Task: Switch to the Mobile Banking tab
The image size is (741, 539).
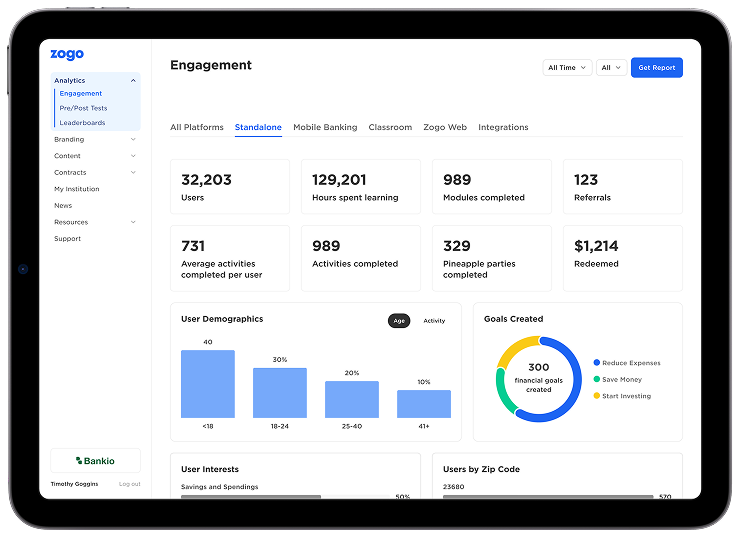Action: (325, 128)
